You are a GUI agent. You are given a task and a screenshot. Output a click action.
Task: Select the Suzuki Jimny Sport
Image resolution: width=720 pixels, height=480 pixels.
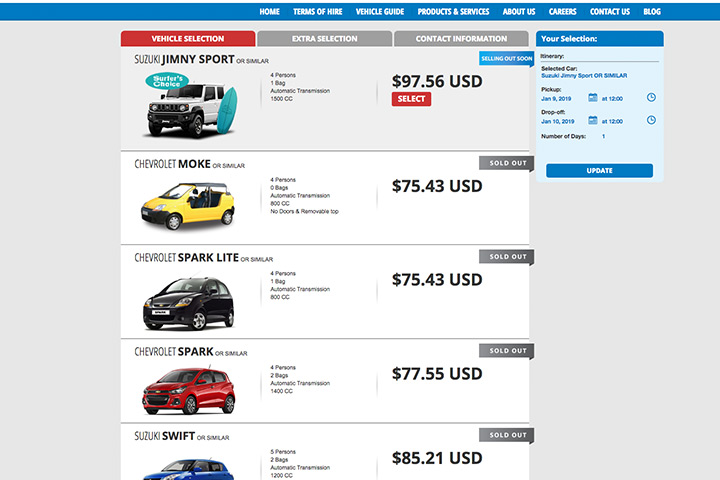[411, 99]
